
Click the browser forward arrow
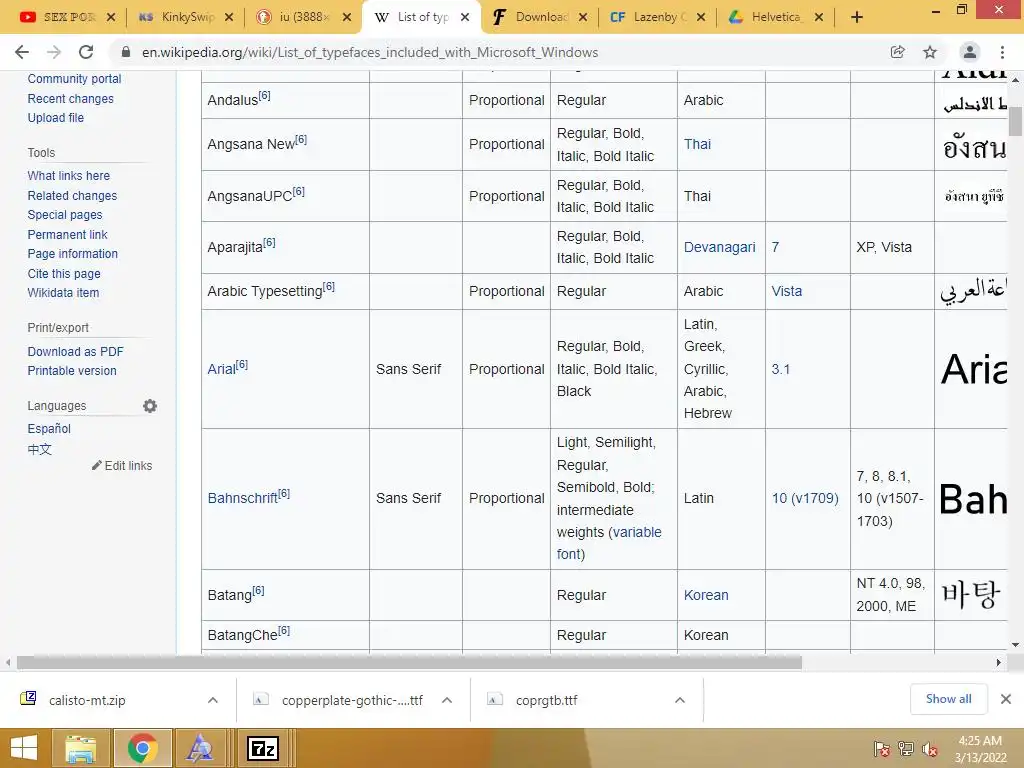pyautogui.click(x=54, y=52)
